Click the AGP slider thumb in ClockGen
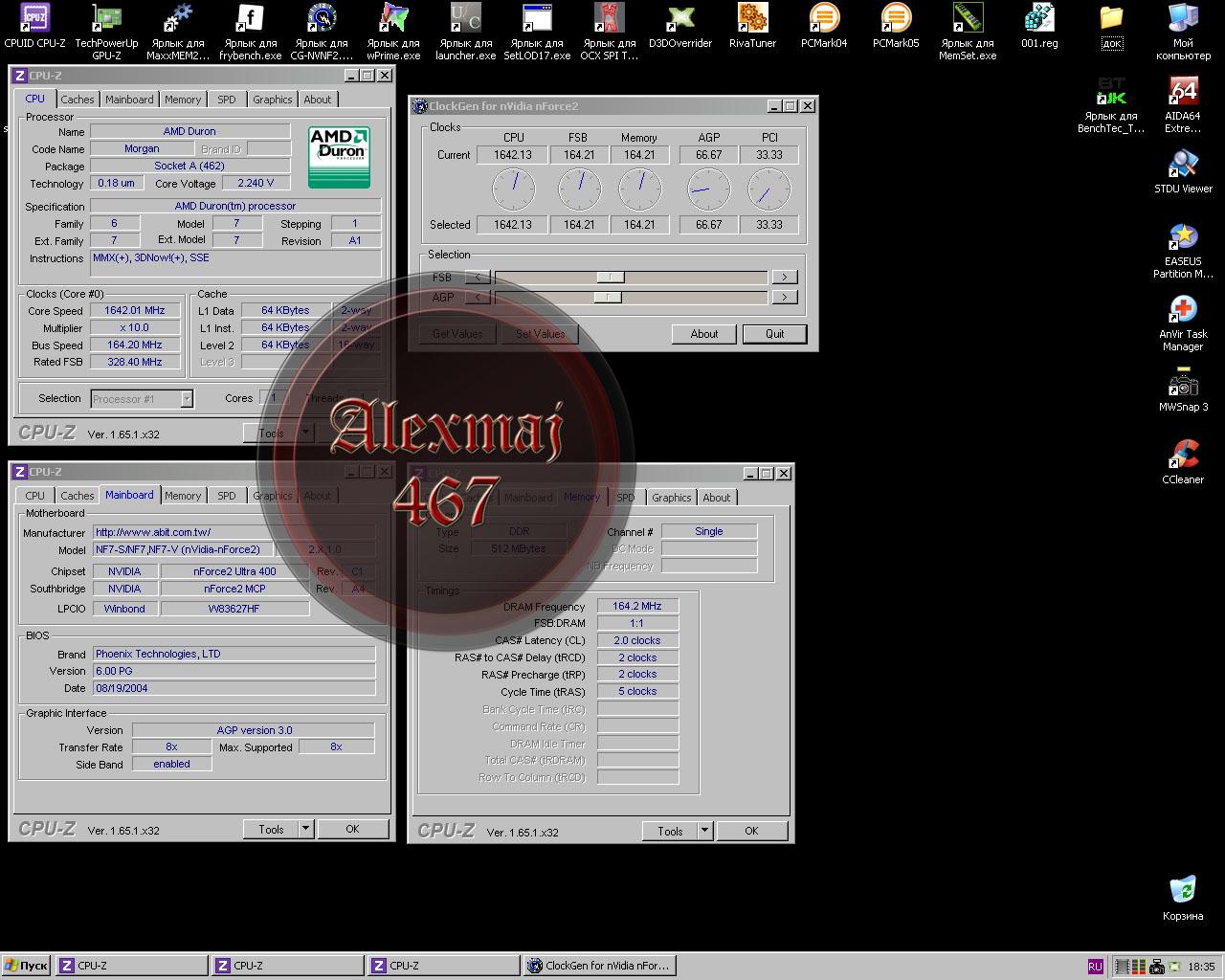The width and height of the screenshot is (1225, 980). [x=607, y=297]
